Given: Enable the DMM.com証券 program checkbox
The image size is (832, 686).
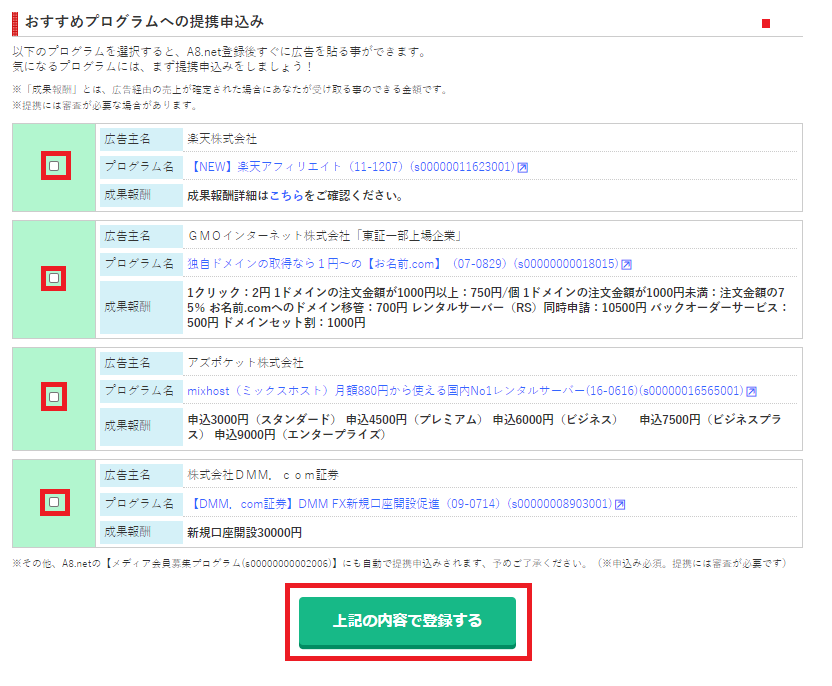Looking at the screenshot, I should tap(54, 502).
